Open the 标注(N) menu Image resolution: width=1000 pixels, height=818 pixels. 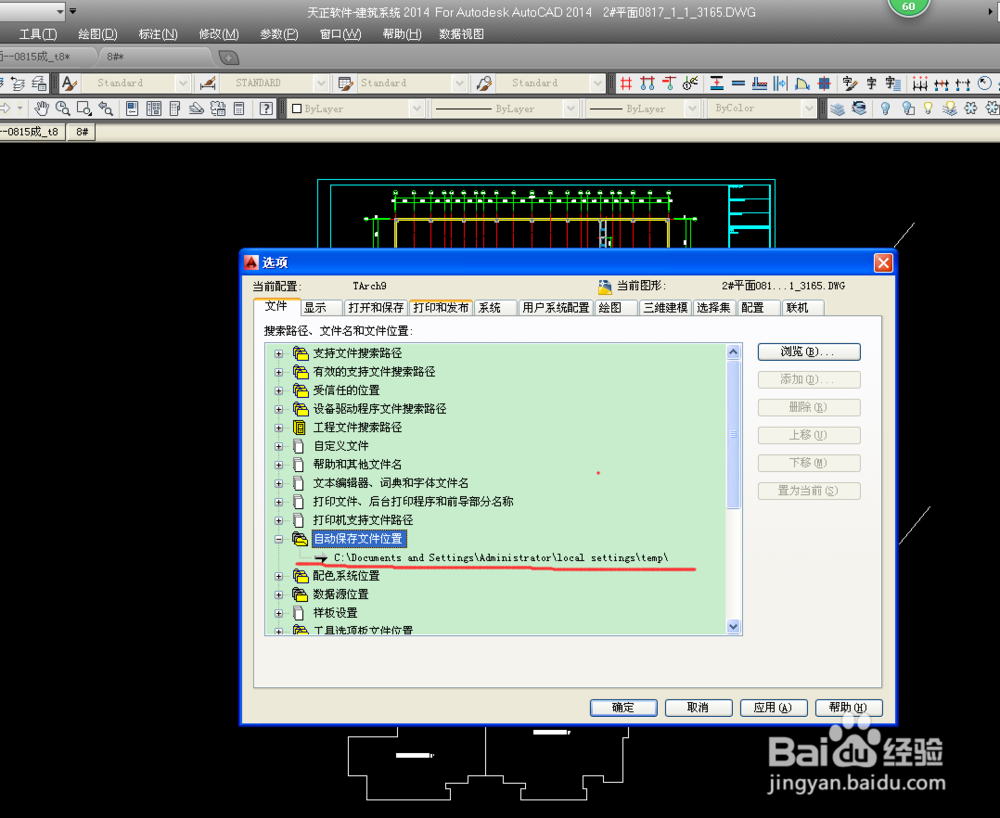[158, 34]
